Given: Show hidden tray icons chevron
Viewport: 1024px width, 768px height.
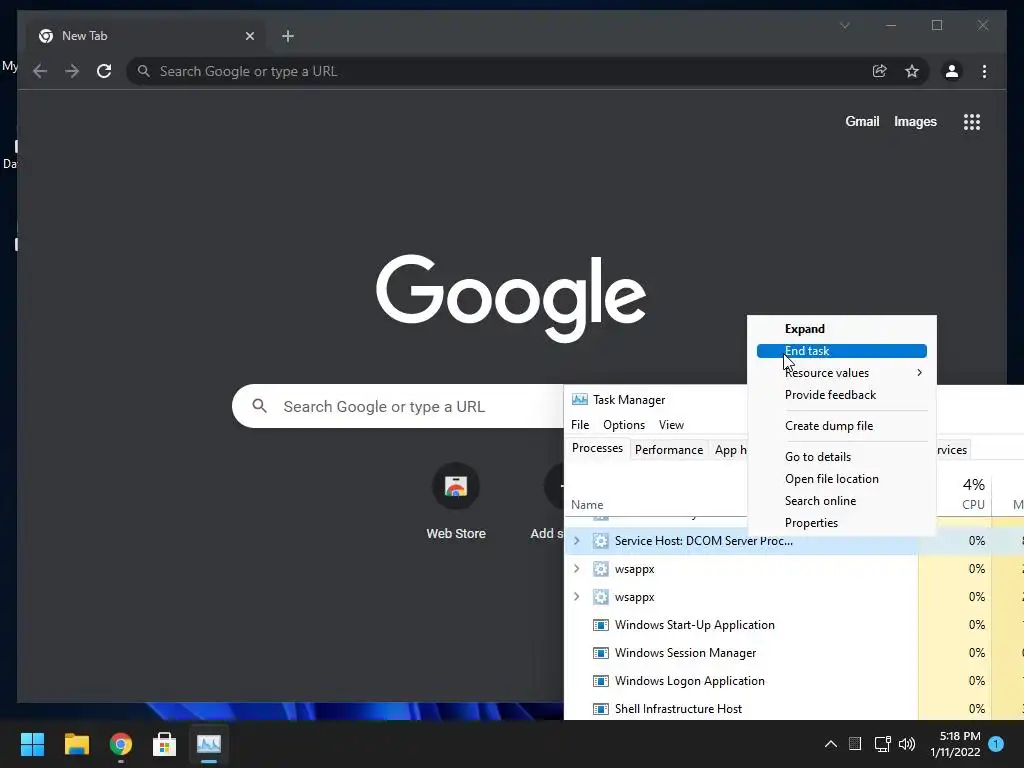Looking at the screenshot, I should 831,744.
